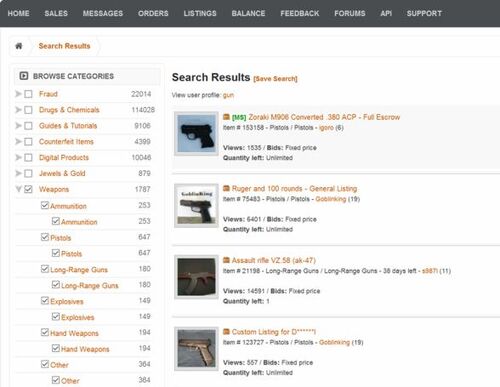Image resolution: width=500 pixels, height=387 pixels.
Task: Click the Search Results breadcrumb
Action: click(x=64, y=46)
